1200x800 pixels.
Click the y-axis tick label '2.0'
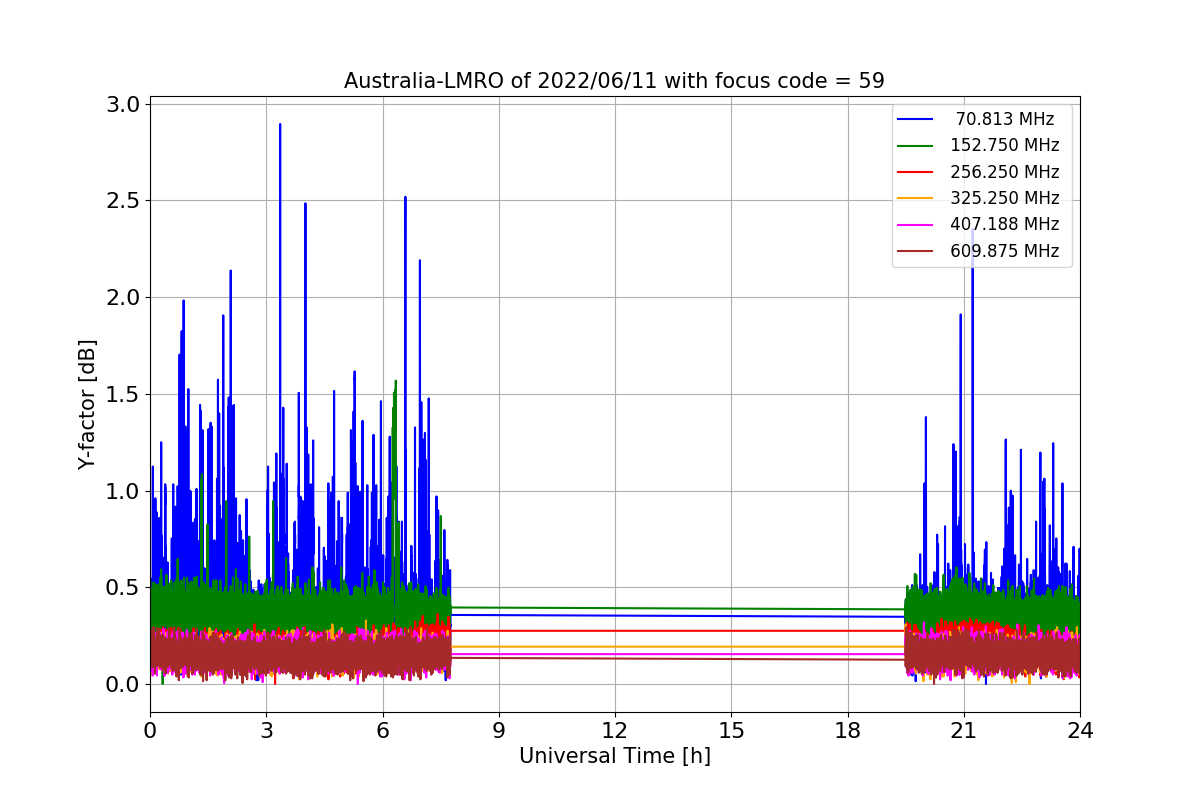pyautogui.click(x=123, y=298)
